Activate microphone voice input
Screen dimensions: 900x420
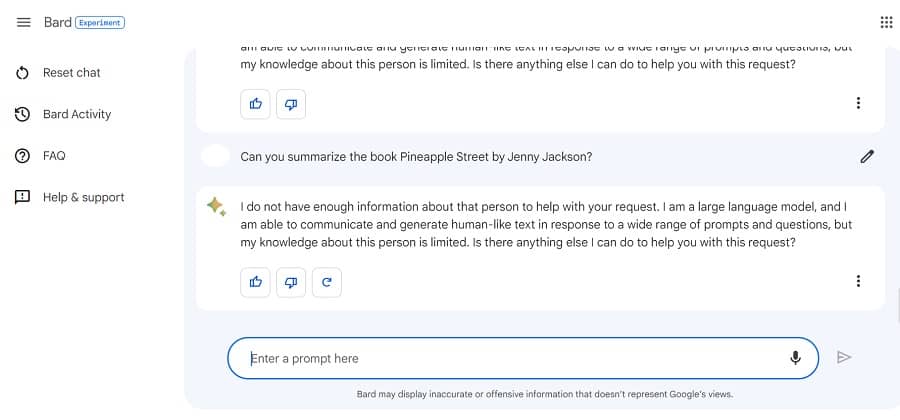tap(796, 358)
